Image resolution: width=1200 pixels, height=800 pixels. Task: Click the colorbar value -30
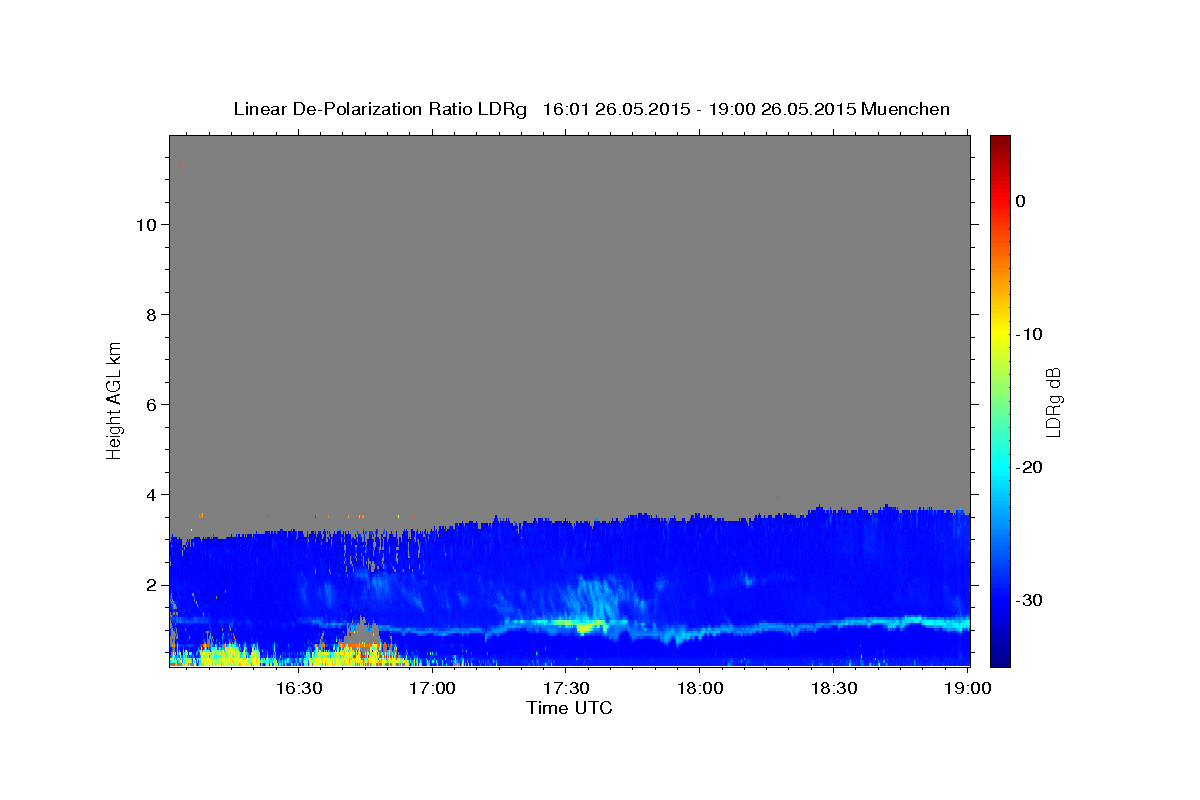pyautogui.click(x=1029, y=600)
